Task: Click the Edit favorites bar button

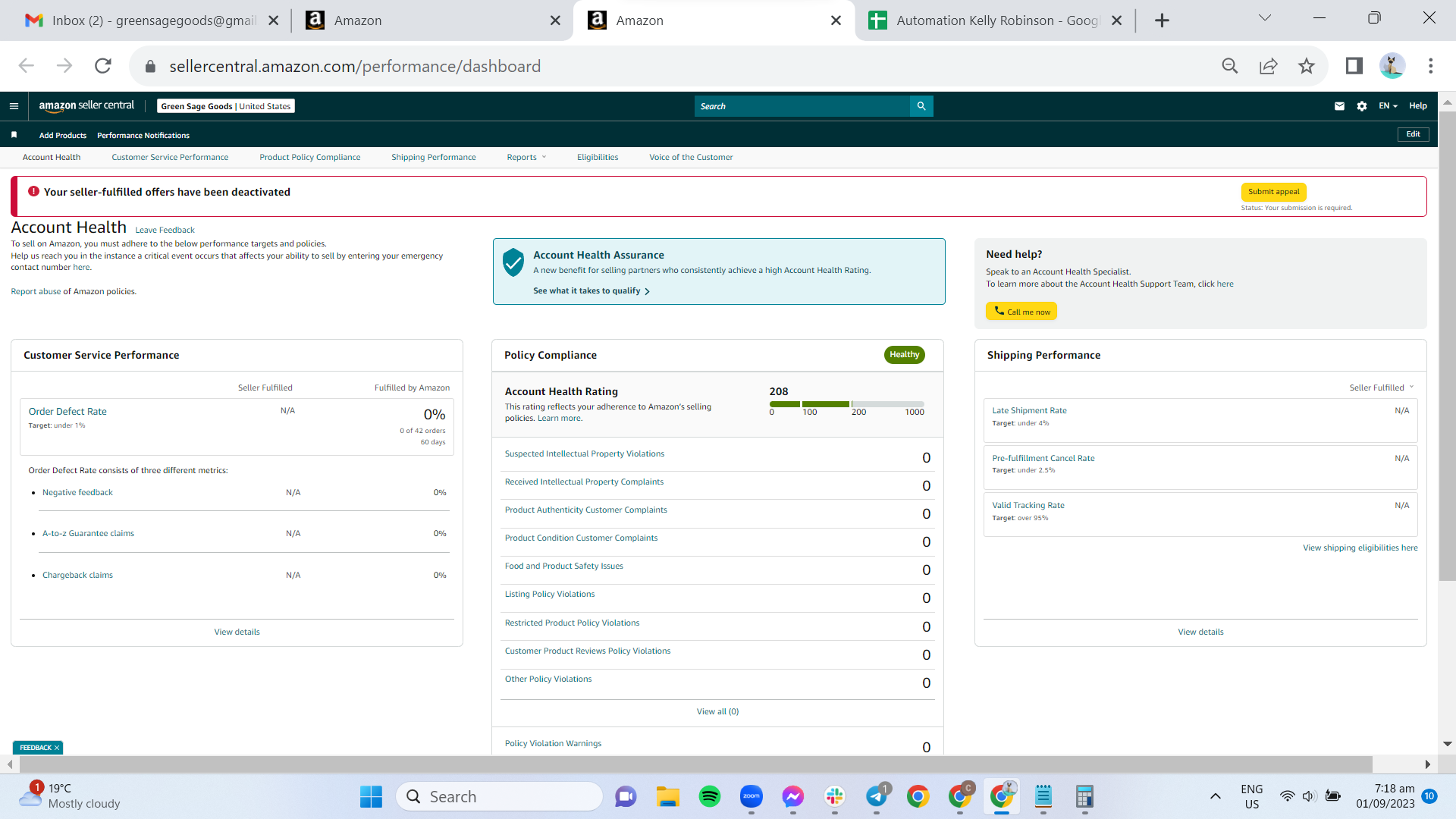Action: pos(1414,134)
